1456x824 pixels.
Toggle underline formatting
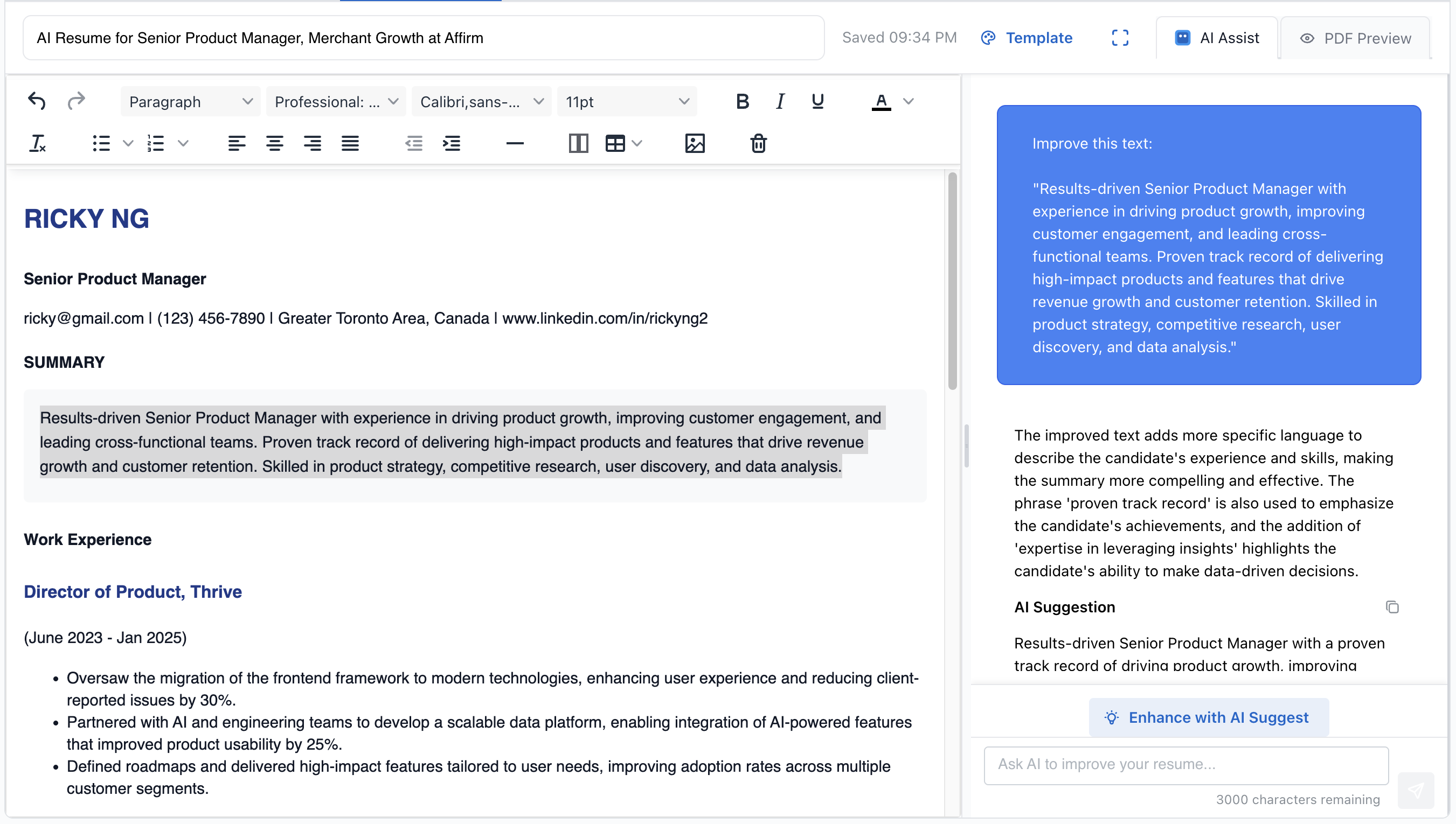[817, 102]
